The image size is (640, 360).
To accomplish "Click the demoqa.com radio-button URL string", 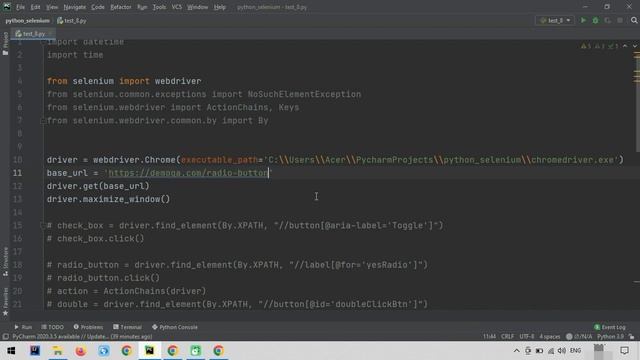I will [188, 173].
